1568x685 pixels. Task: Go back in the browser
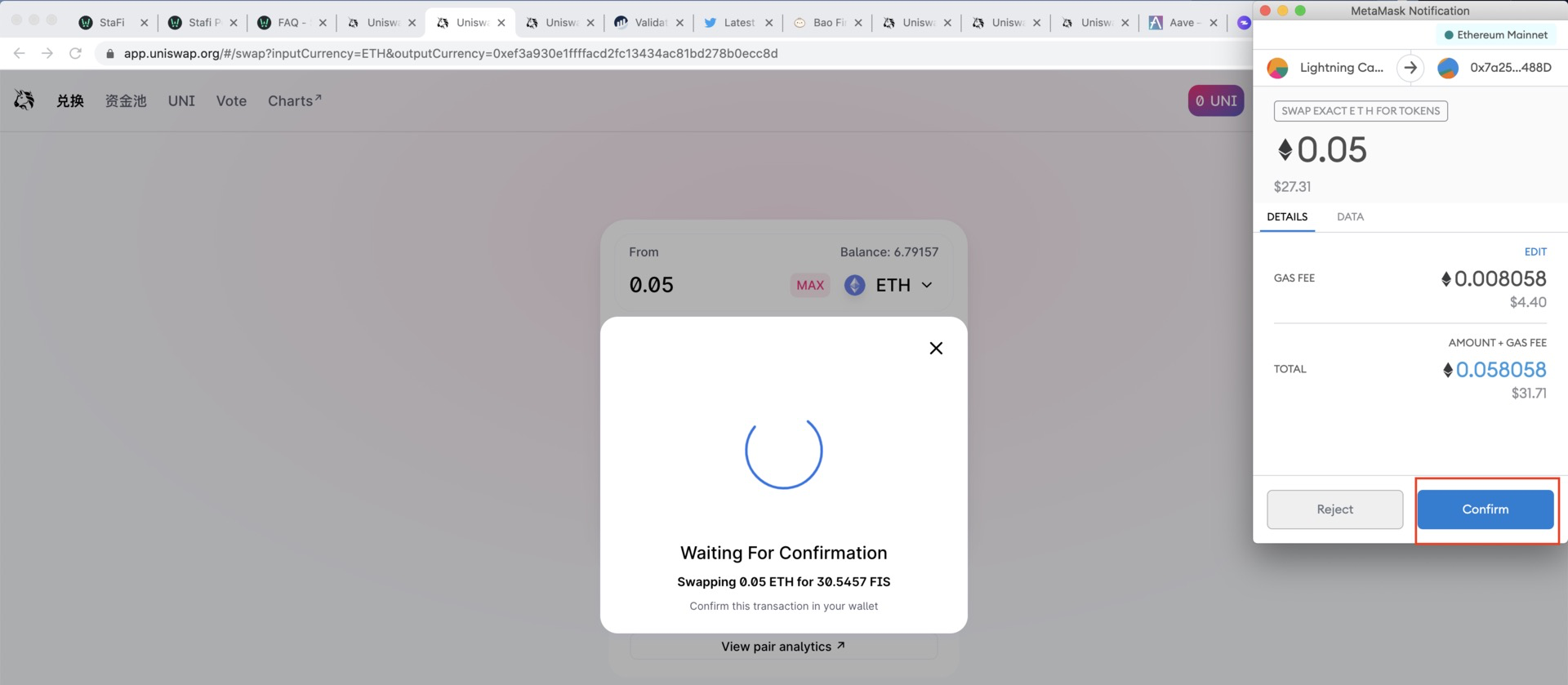tap(20, 53)
